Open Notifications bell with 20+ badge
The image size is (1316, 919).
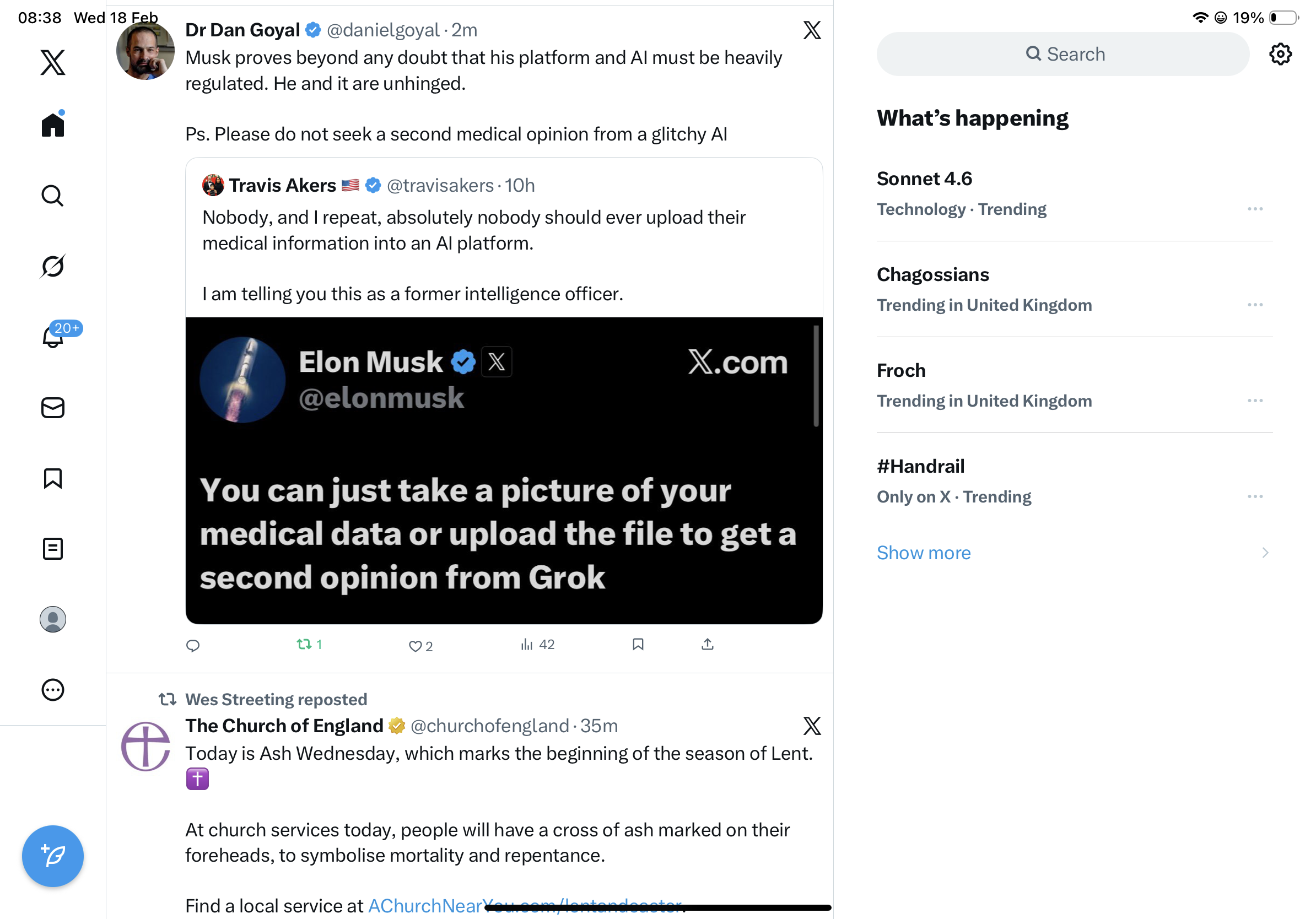pyautogui.click(x=53, y=337)
